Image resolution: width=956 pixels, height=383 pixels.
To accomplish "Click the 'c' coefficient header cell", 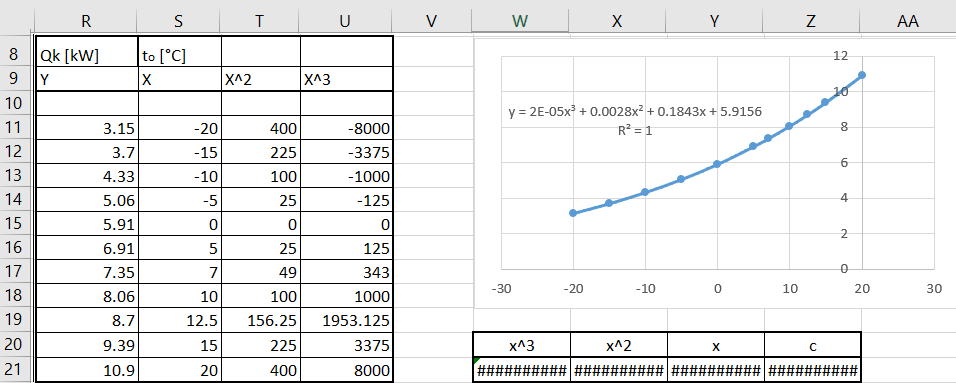I will click(812, 346).
